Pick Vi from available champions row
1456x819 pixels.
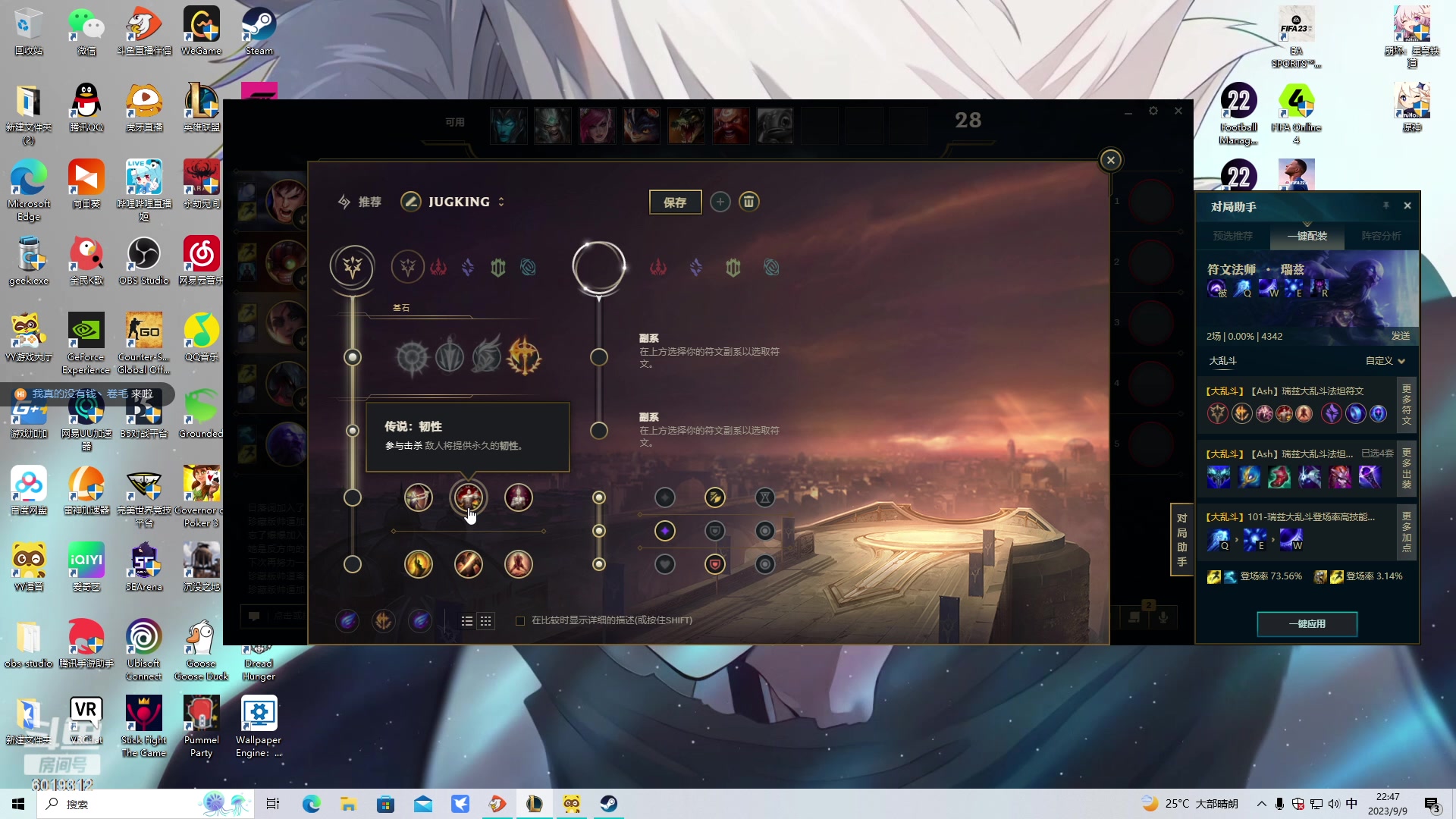point(597,125)
